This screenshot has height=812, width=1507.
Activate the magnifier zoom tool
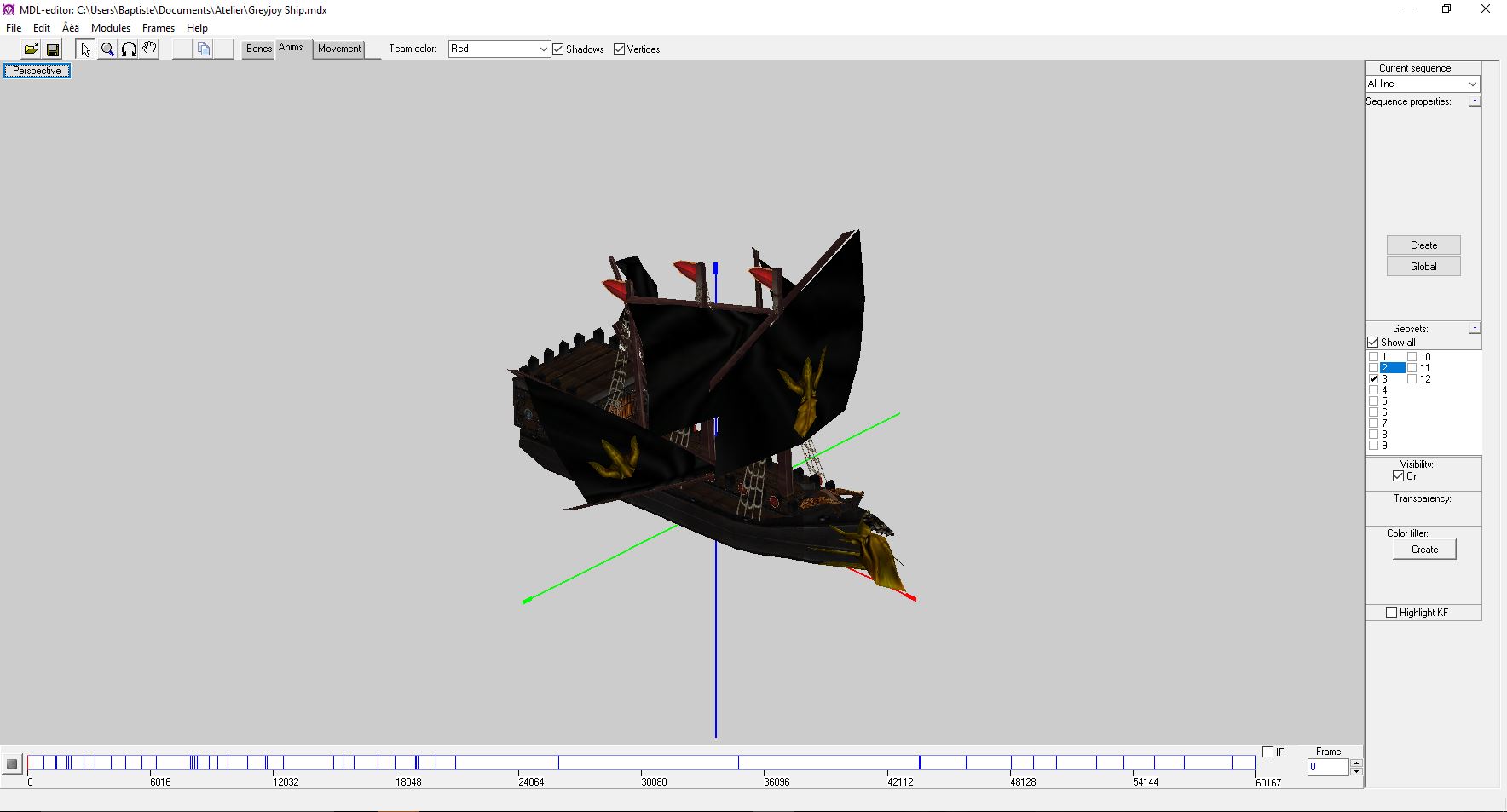click(107, 49)
